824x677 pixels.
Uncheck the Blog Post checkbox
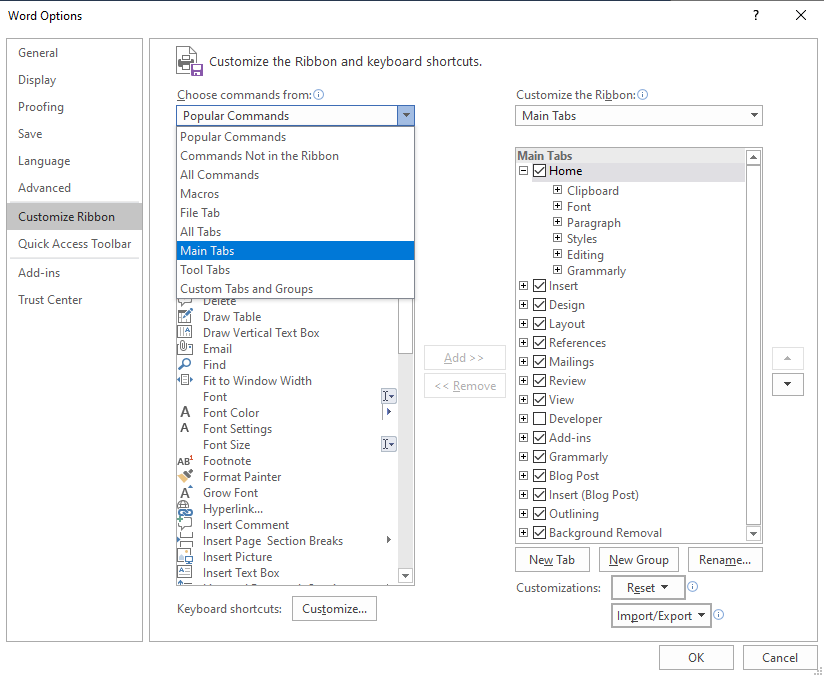point(539,476)
